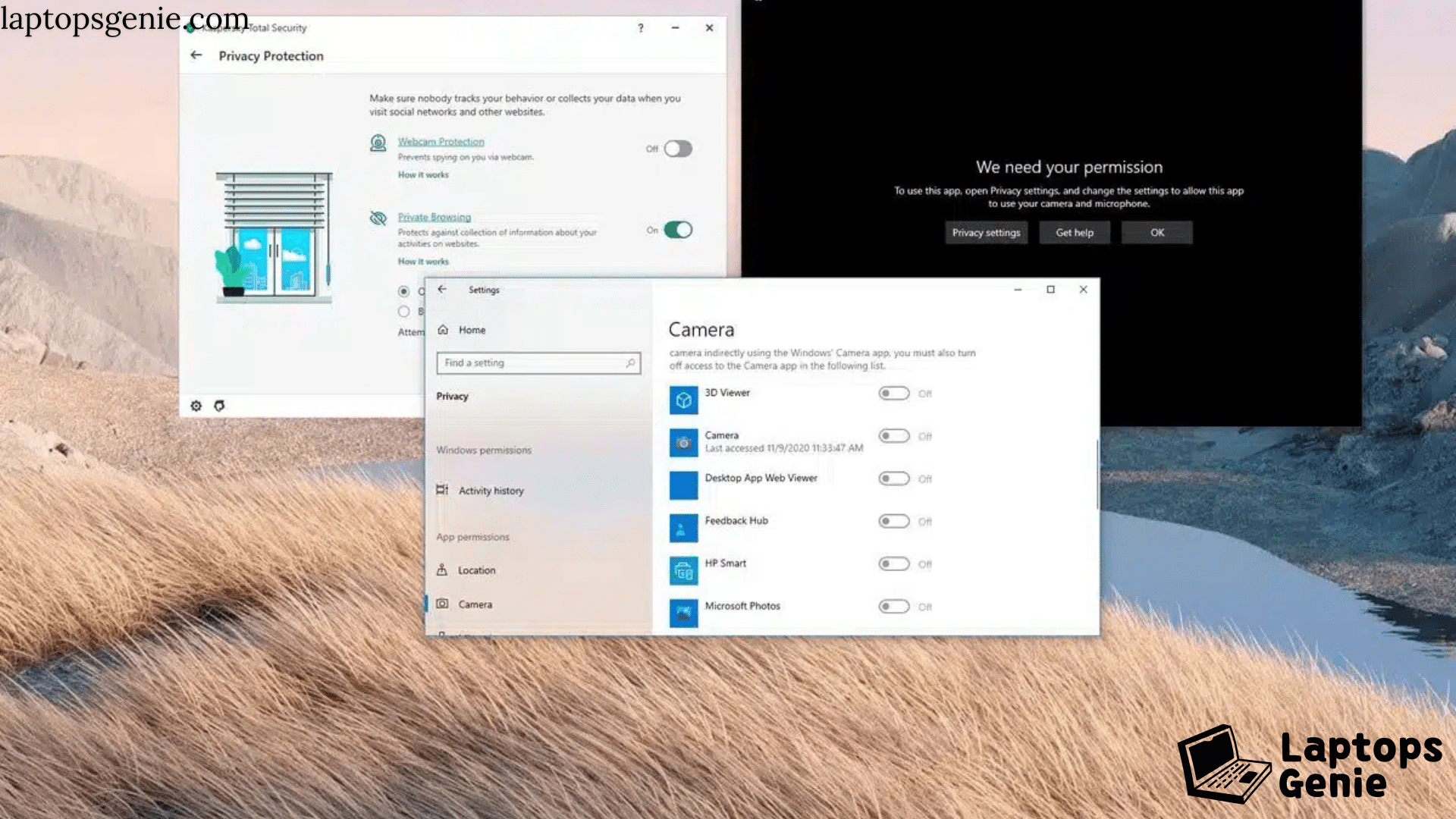This screenshot has height=819, width=1456.
Task: Close the Total Security window
Action: click(709, 28)
